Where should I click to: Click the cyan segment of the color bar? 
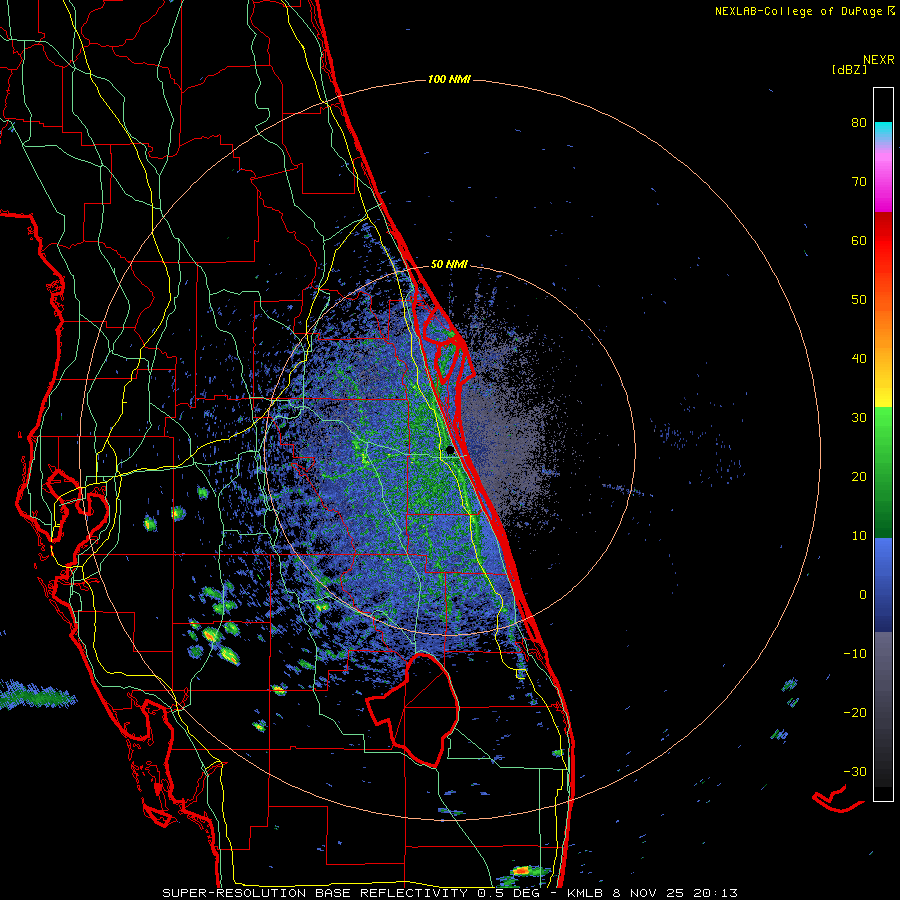(883, 132)
